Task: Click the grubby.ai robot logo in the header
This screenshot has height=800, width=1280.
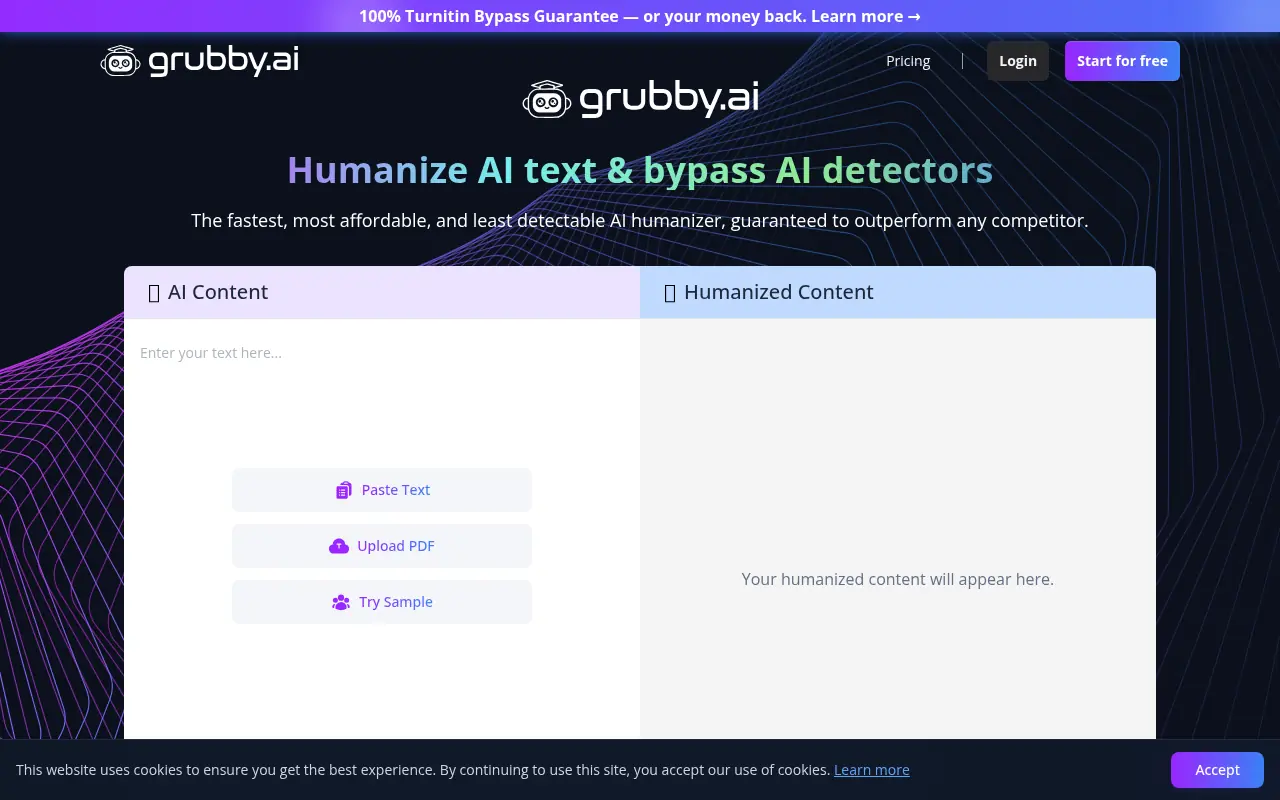Action: pos(121,60)
